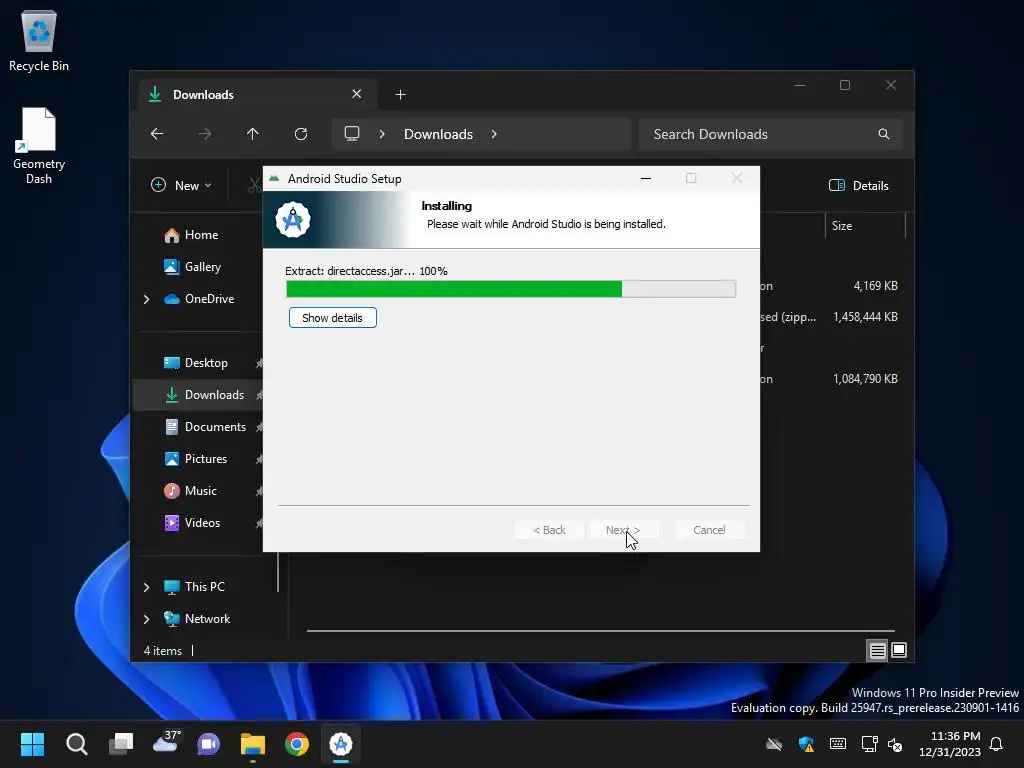Image resolution: width=1024 pixels, height=768 pixels.
Task: Switch to Android Studio Setup taskbar icon
Action: [341, 744]
